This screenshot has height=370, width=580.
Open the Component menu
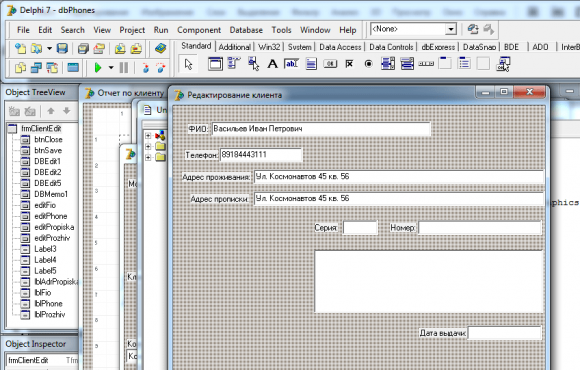coord(199,30)
